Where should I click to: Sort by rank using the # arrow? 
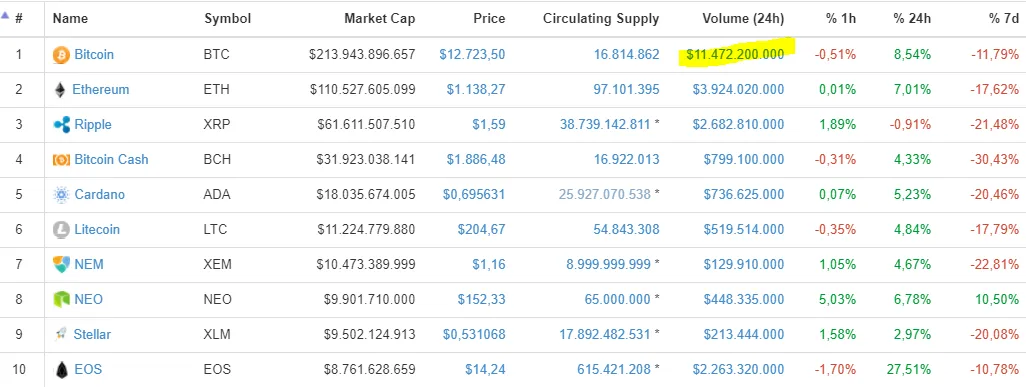coord(5,16)
